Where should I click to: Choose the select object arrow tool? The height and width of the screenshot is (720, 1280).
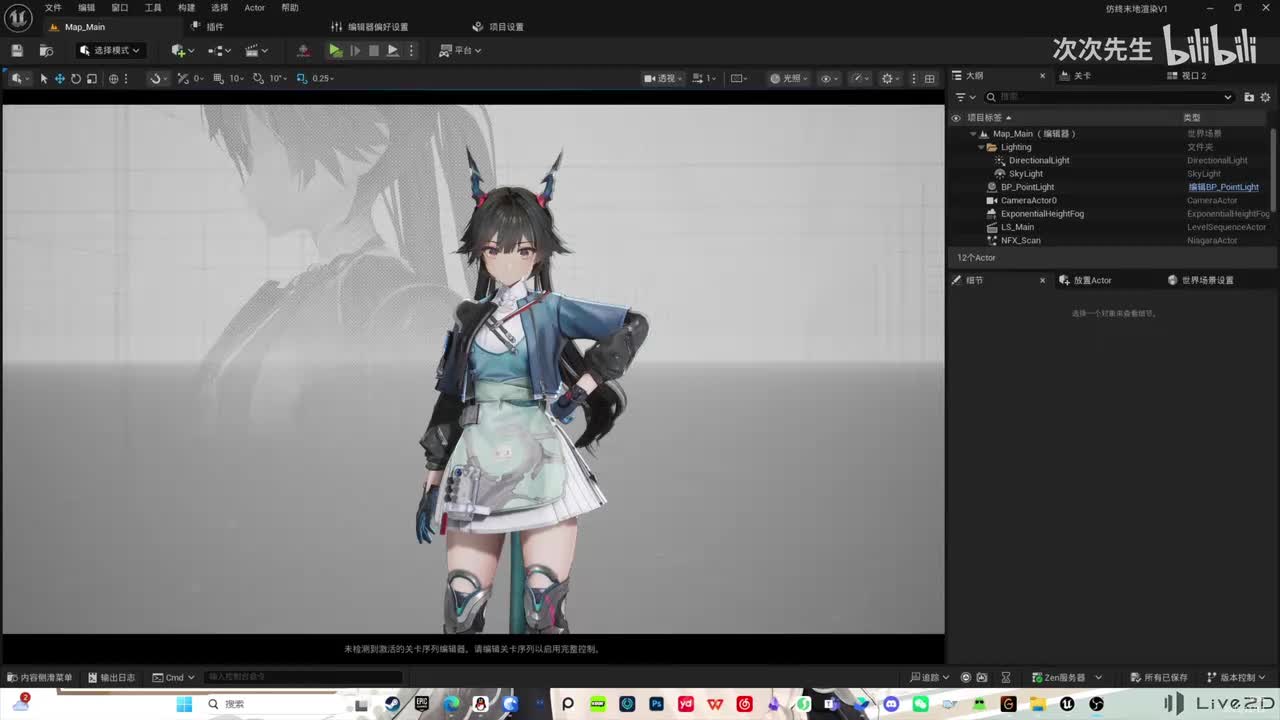44,78
